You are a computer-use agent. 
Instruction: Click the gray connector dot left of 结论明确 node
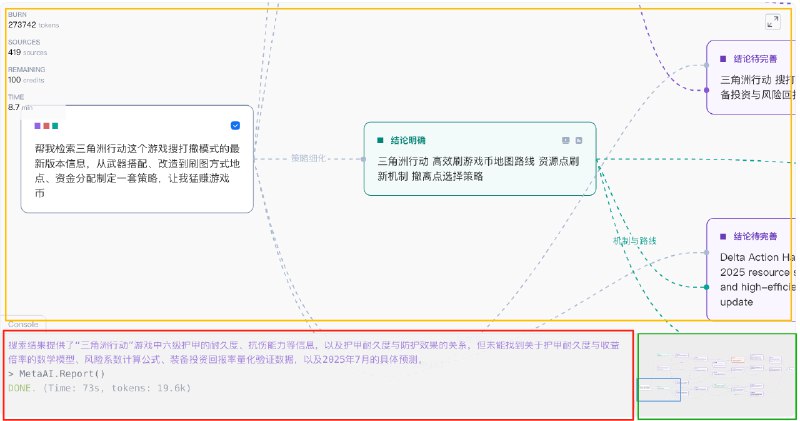tap(364, 159)
